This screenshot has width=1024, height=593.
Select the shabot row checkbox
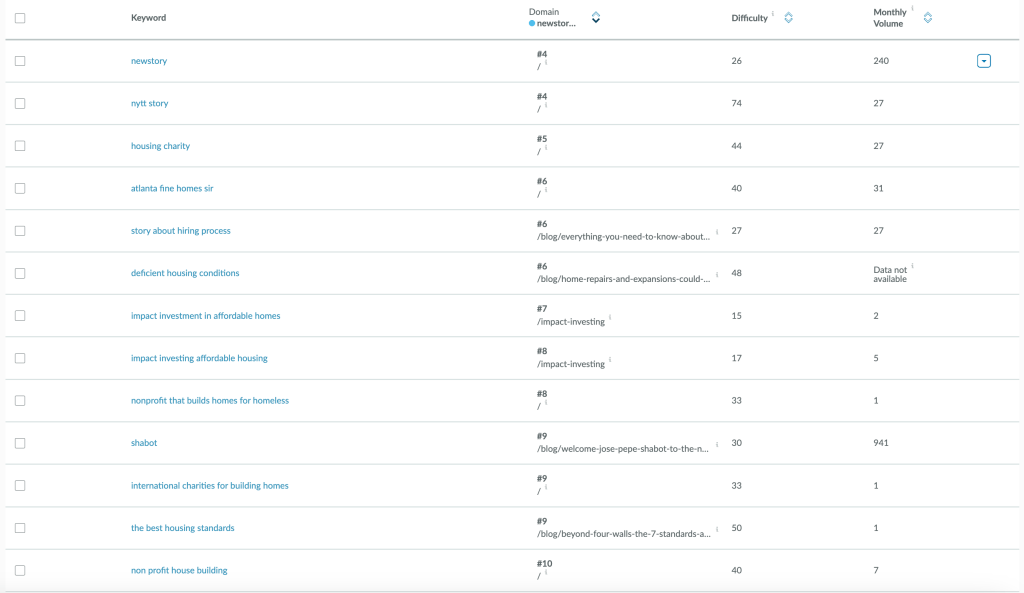(20, 443)
